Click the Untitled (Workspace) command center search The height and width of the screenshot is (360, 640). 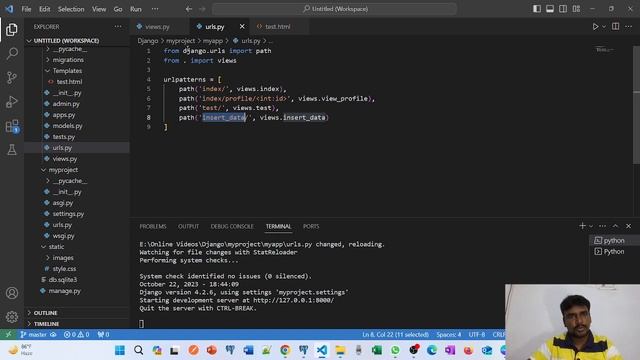coord(334,9)
